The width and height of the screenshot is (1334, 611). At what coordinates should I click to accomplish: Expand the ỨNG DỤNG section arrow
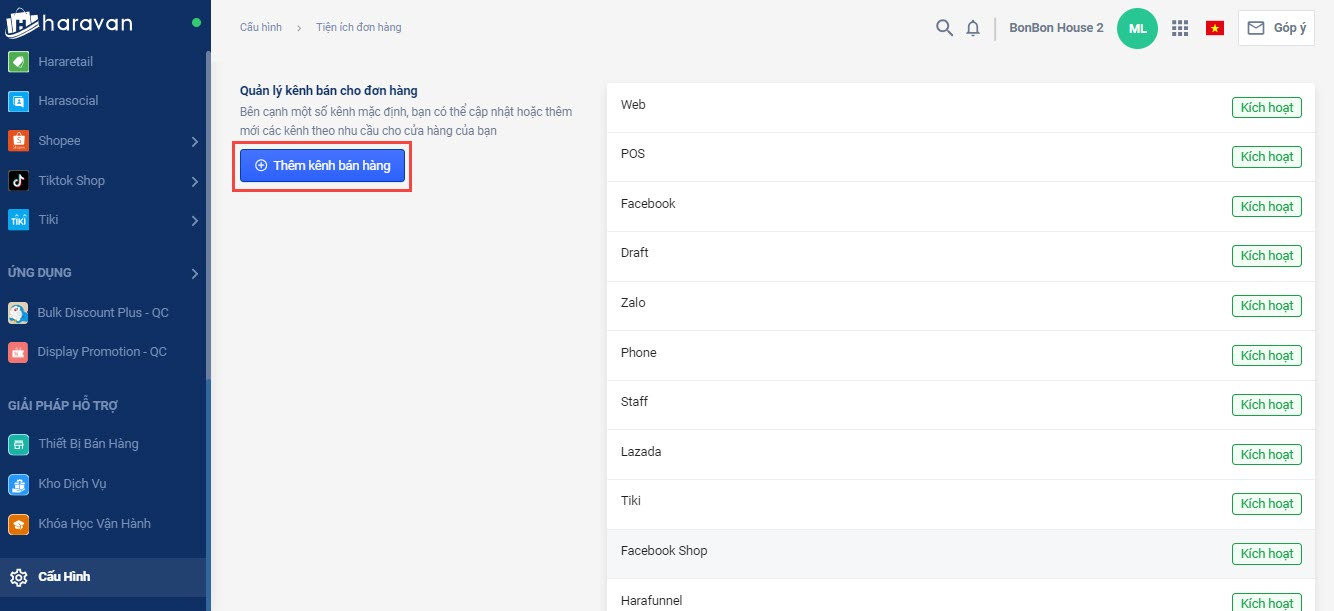pyautogui.click(x=194, y=274)
